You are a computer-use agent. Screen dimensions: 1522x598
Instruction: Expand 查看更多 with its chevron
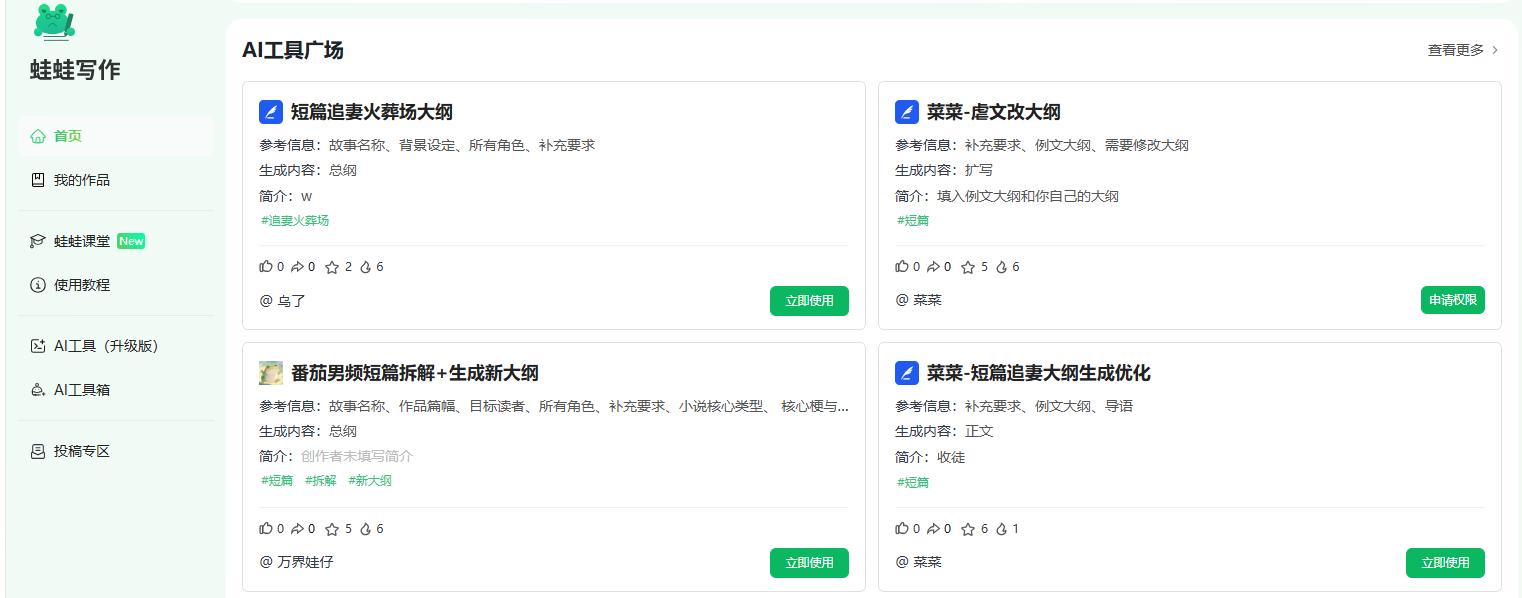point(1461,49)
